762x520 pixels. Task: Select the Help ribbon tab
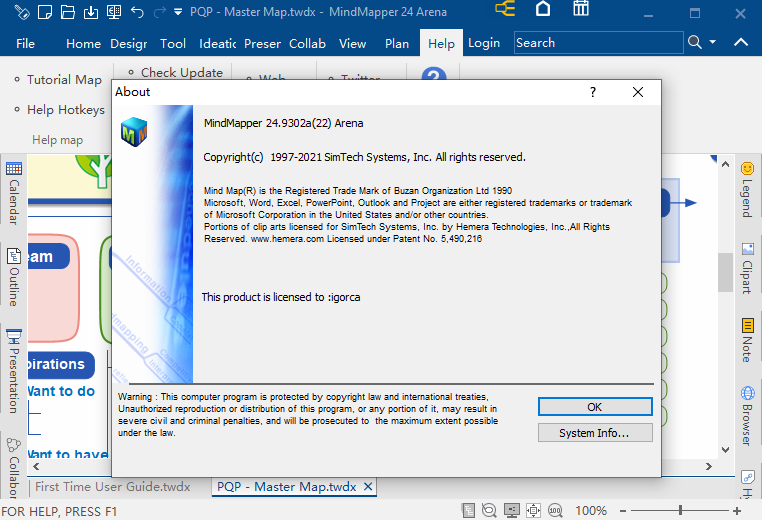point(441,44)
